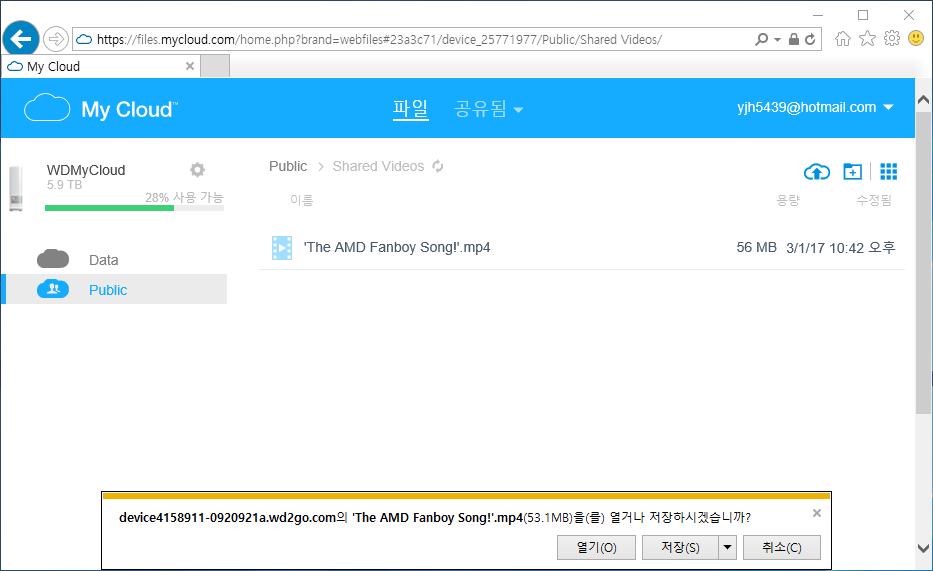
Task: Dismiss the download notification bar X
Action: (x=817, y=513)
